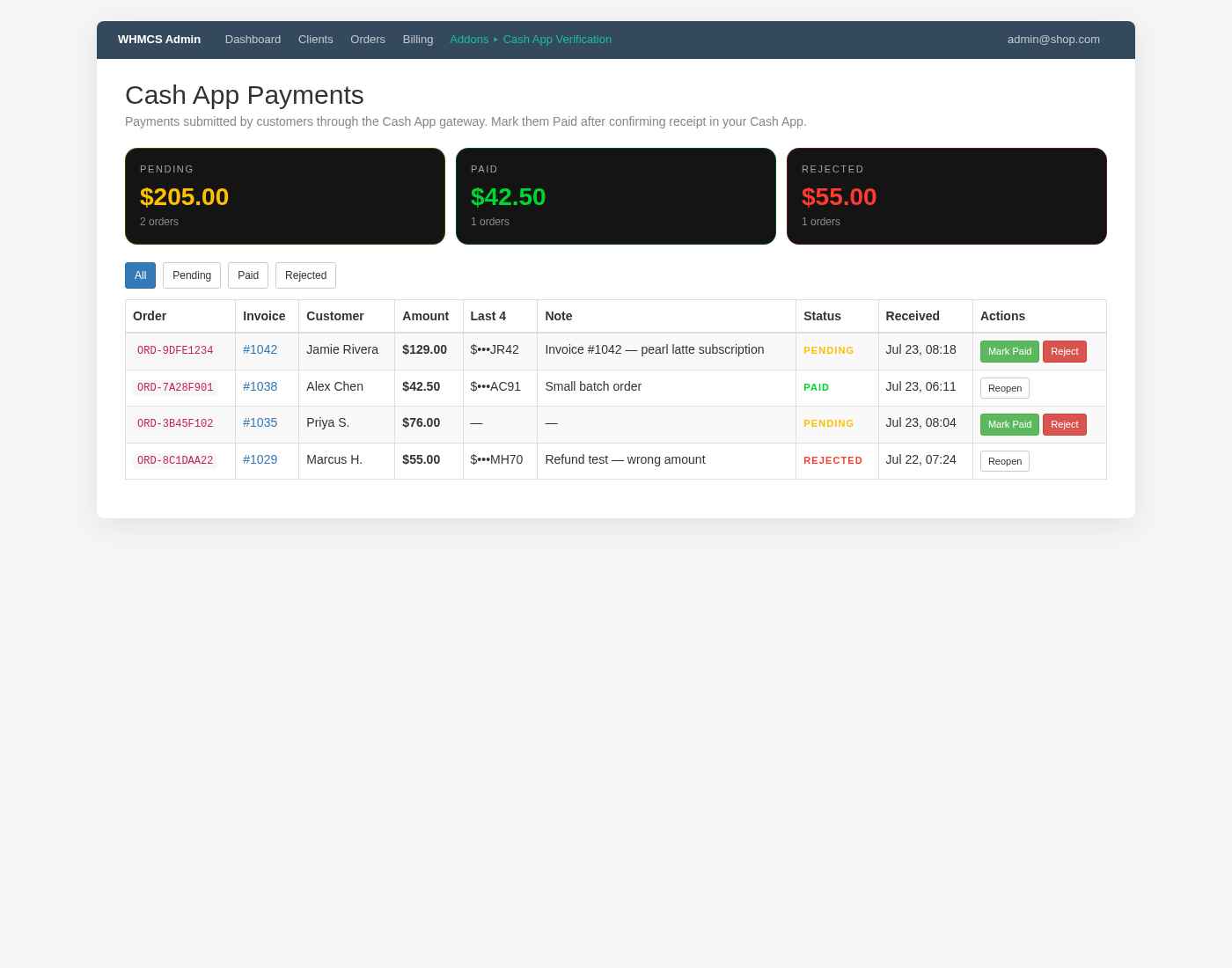Open the Billing nav item
Viewport: 1232px width, 968px height.
coord(418,40)
